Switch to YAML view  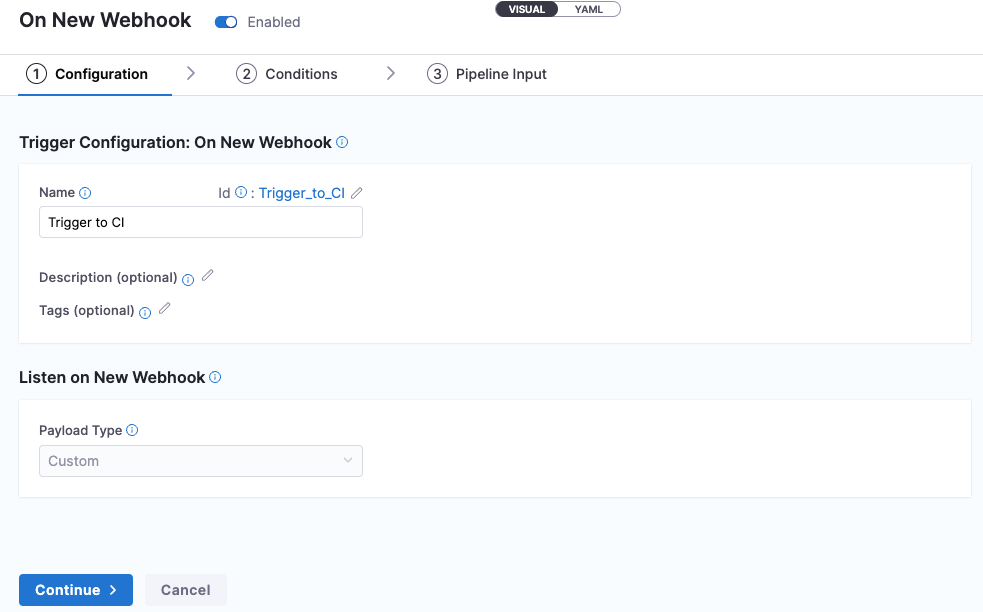[589, 9]
